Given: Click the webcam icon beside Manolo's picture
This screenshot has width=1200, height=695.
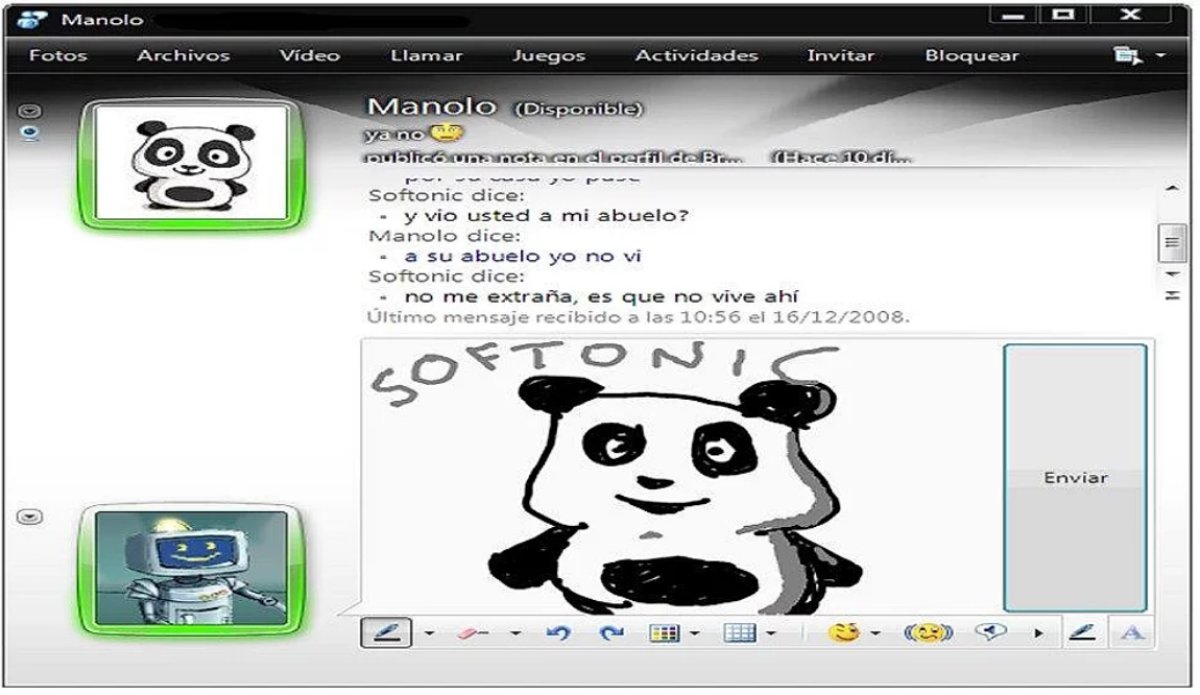Looking at the screenshot, I should 30,133.
